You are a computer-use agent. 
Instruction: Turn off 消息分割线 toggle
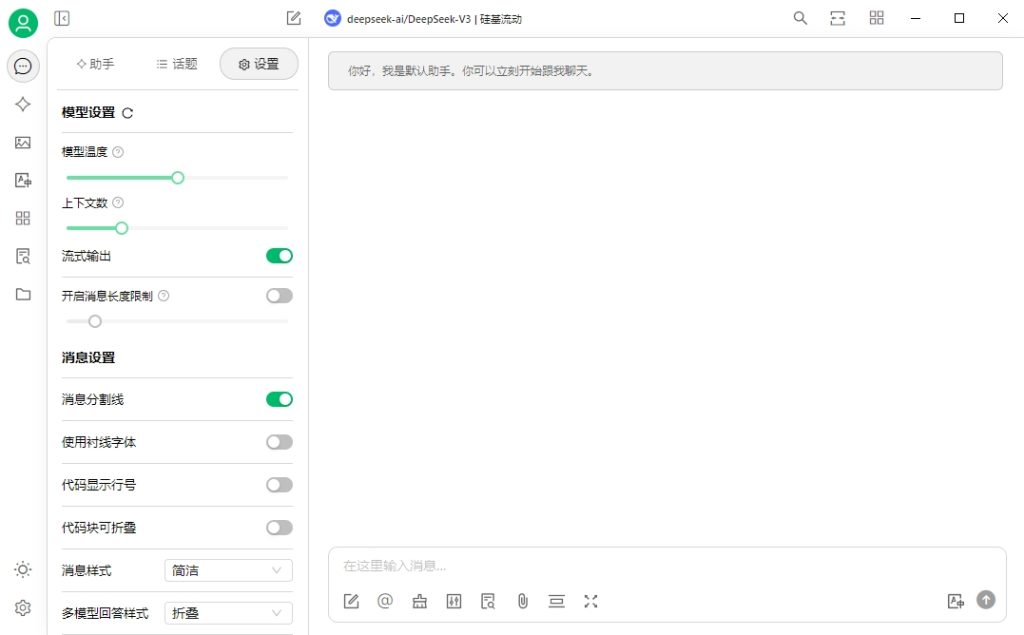[x=280, y=399]
